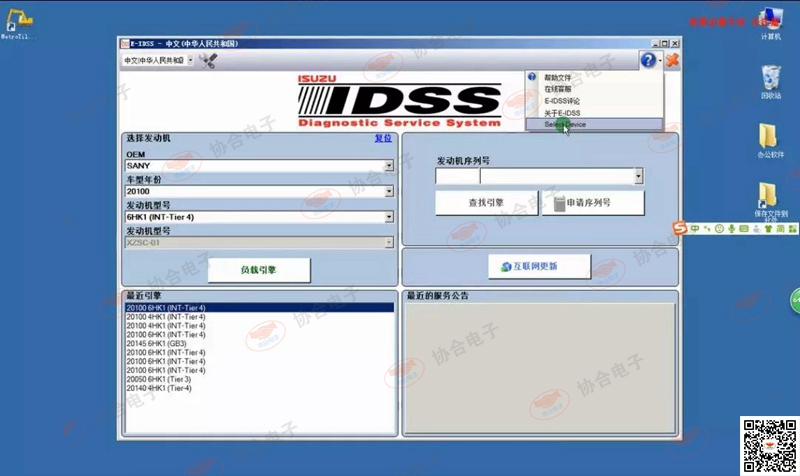Select the 20140 4HK1 (Tier-4) recent engine
Image resolution: width=800 pixels, height=476 pixels.
coord(260,388)
